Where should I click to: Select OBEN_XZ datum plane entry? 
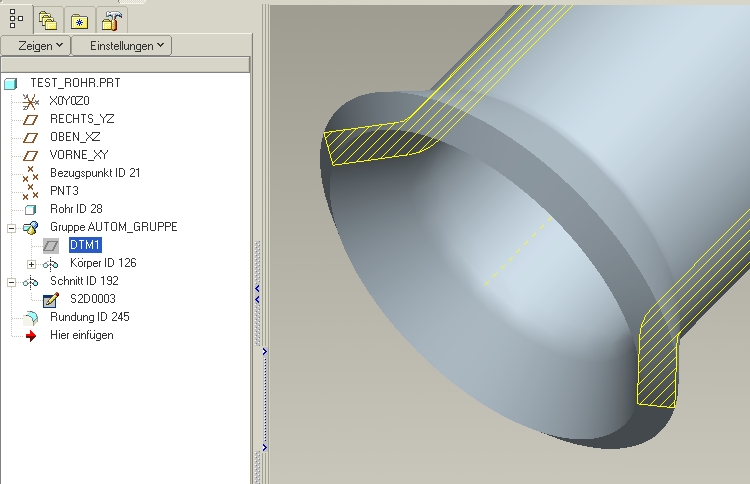click(75, 137)
